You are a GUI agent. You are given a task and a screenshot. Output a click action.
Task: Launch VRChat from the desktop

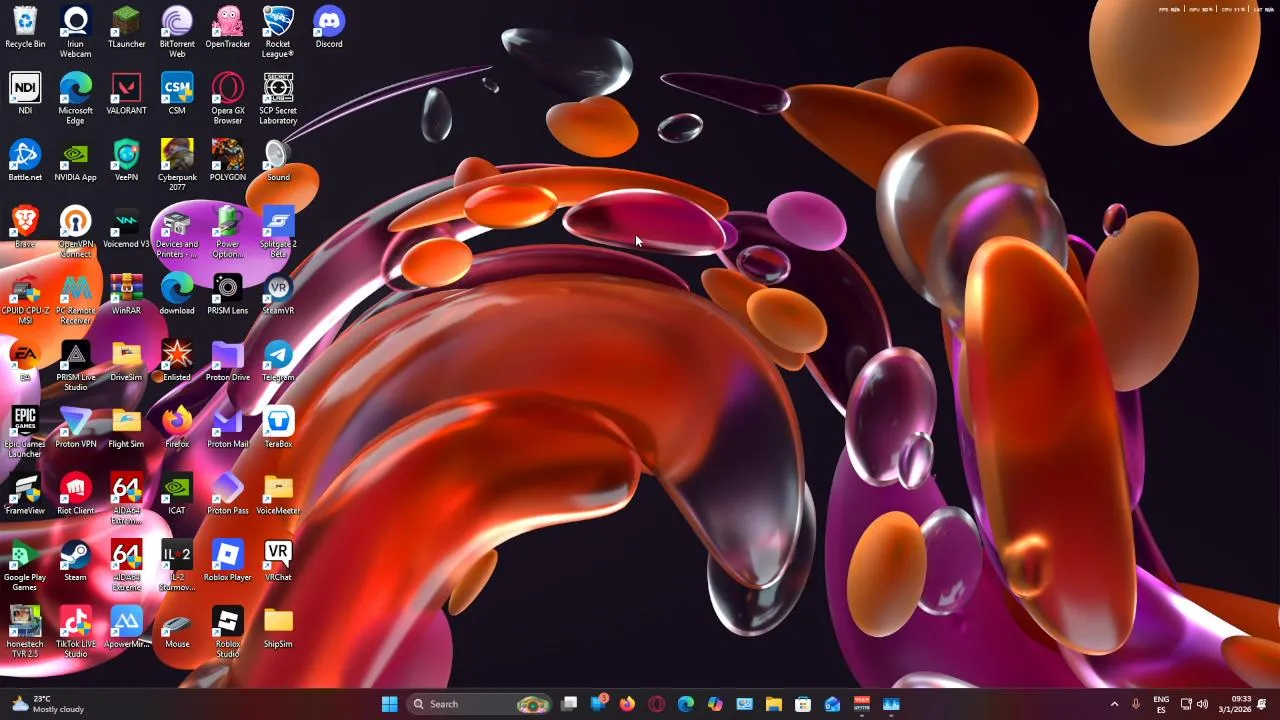(278, 561)
